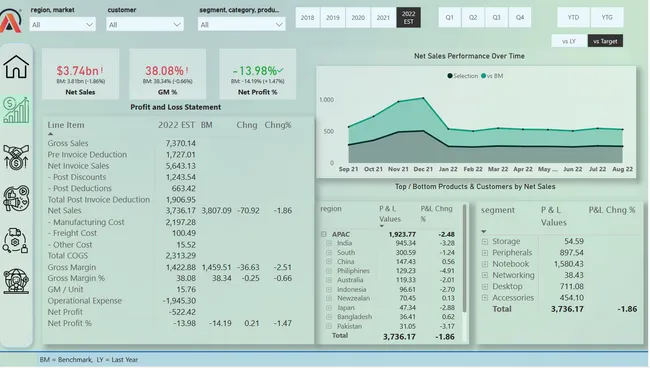Viewport: 650px width, 368px height.
Task: Expand the Accessories segment row
Action: [485, 298]
